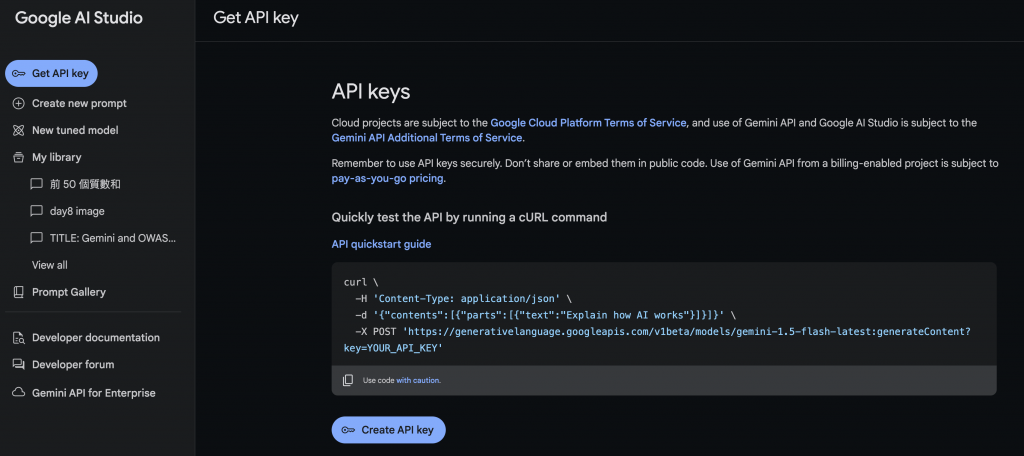
Task: Open the day8 image saved prompt
Action: 76,211
